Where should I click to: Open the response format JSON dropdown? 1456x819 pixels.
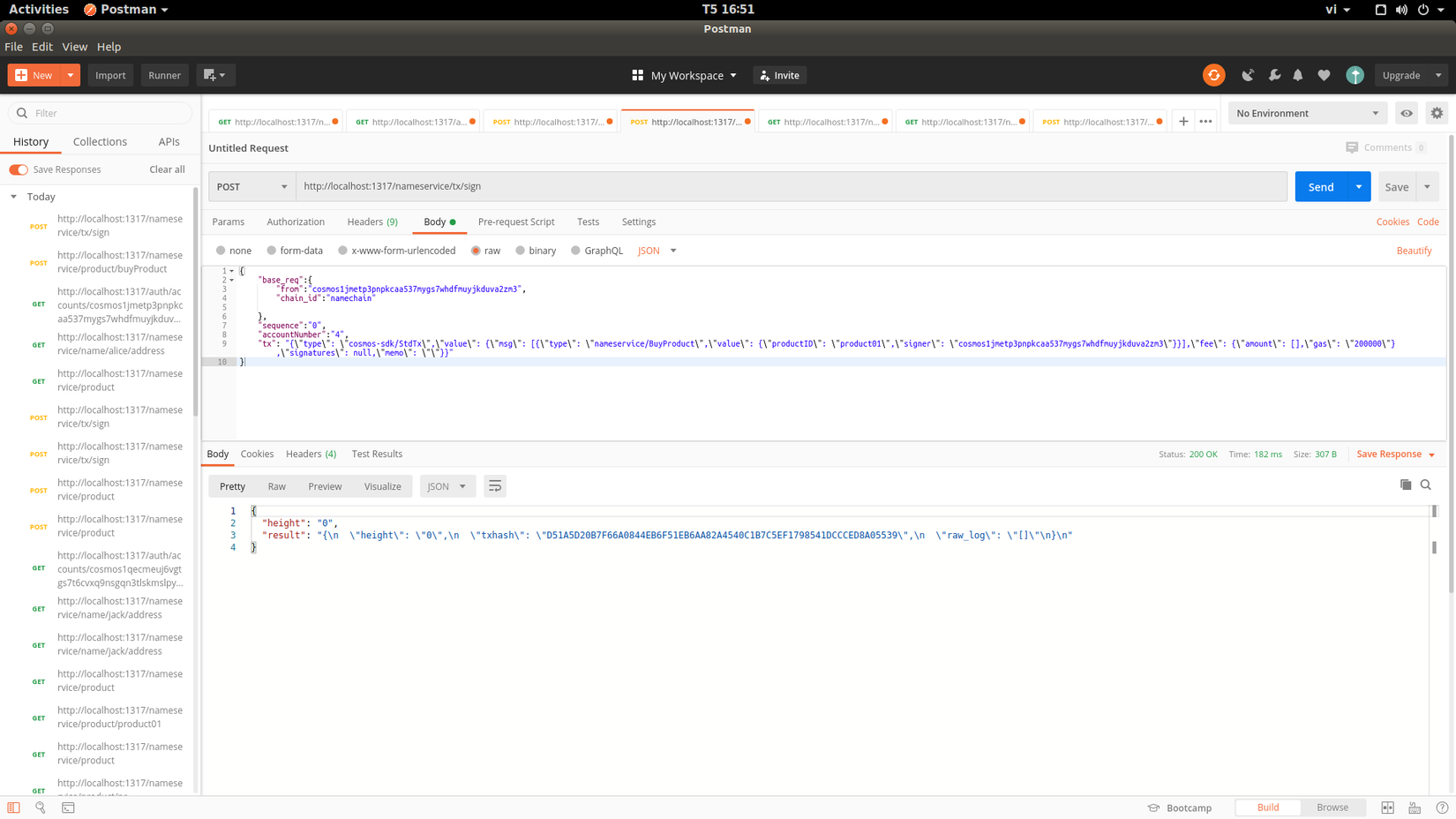pyautogui.click(x=447, y=486)
